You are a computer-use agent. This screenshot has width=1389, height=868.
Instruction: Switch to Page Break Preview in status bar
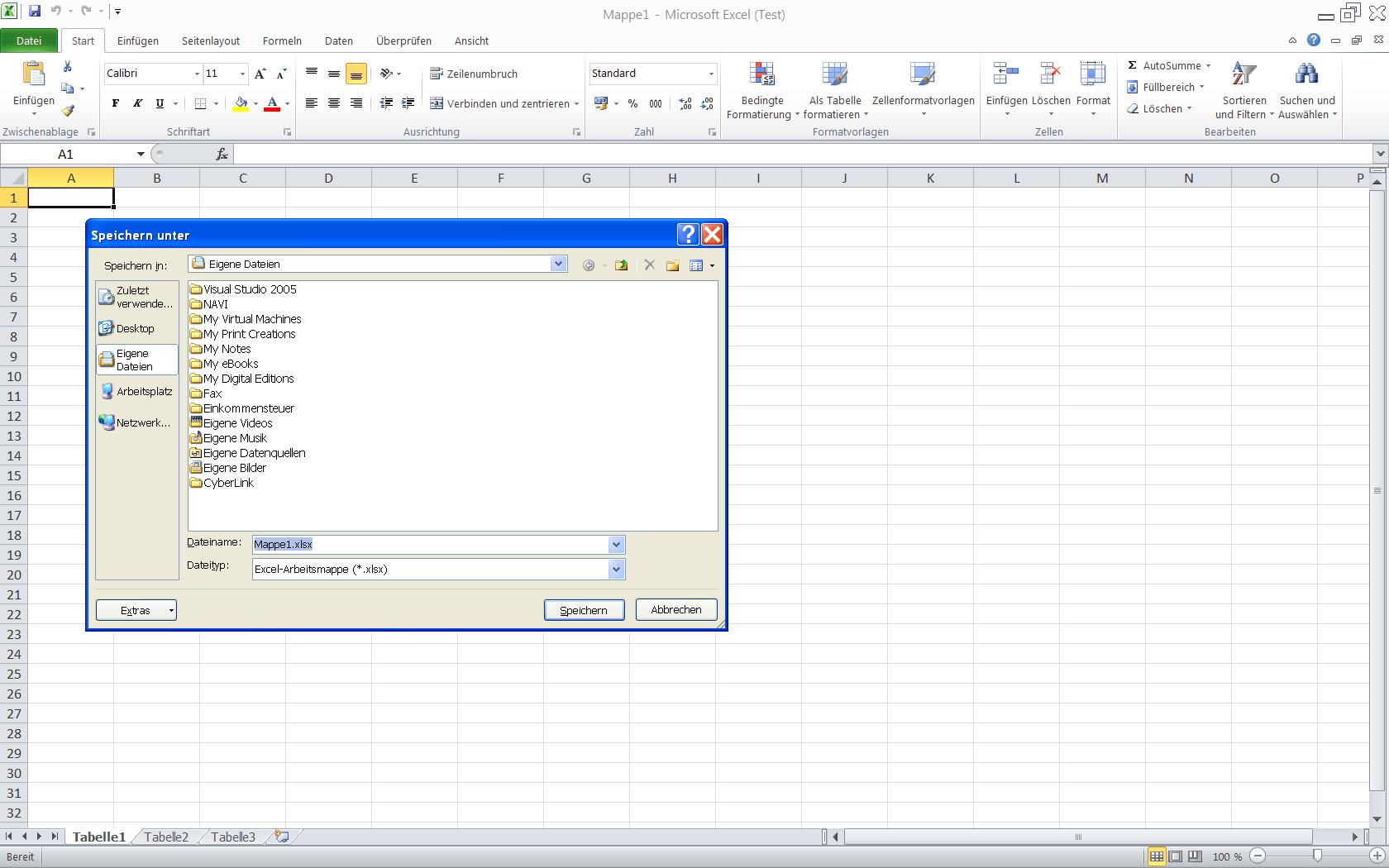pos(1195,856)
